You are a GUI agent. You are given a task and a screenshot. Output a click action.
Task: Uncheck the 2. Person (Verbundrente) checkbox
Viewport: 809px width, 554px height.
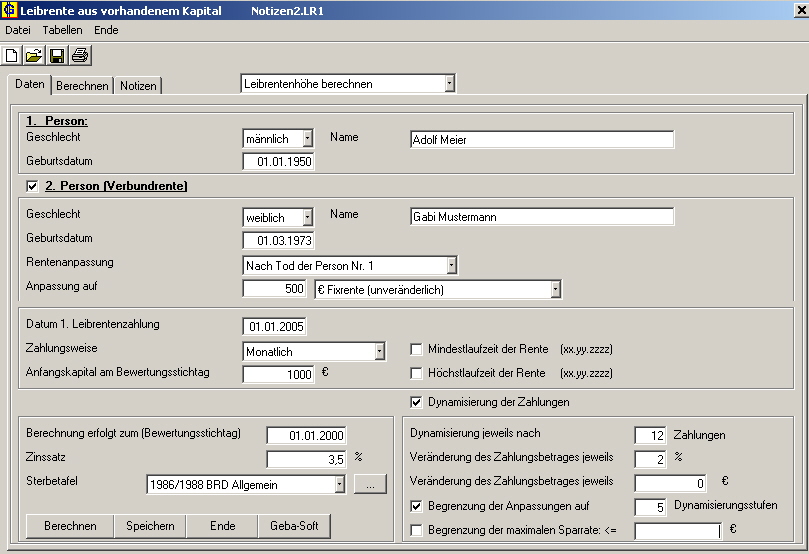tap(32, 186)
